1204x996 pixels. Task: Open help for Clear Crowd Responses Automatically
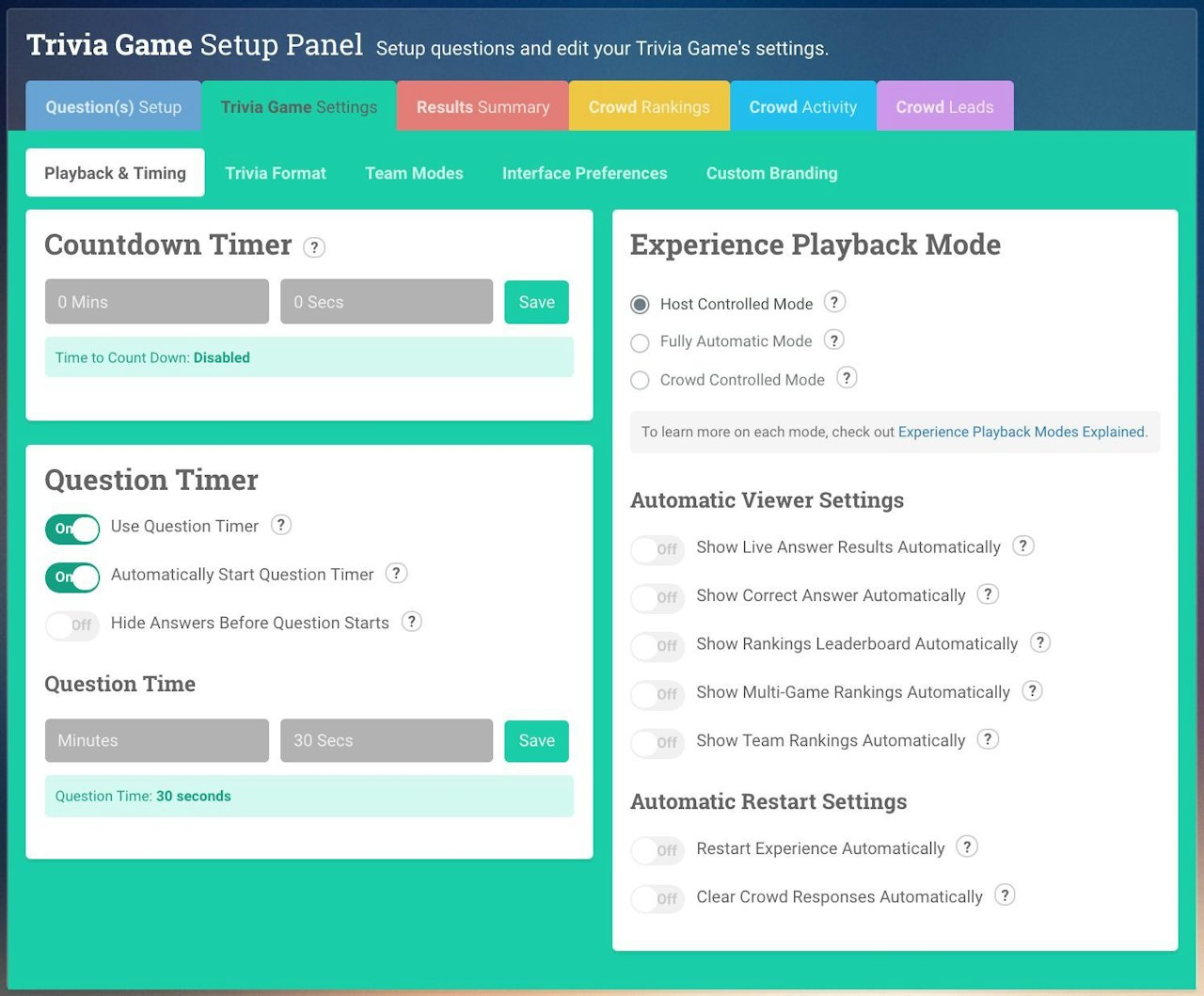click(x=1005, y=895)
